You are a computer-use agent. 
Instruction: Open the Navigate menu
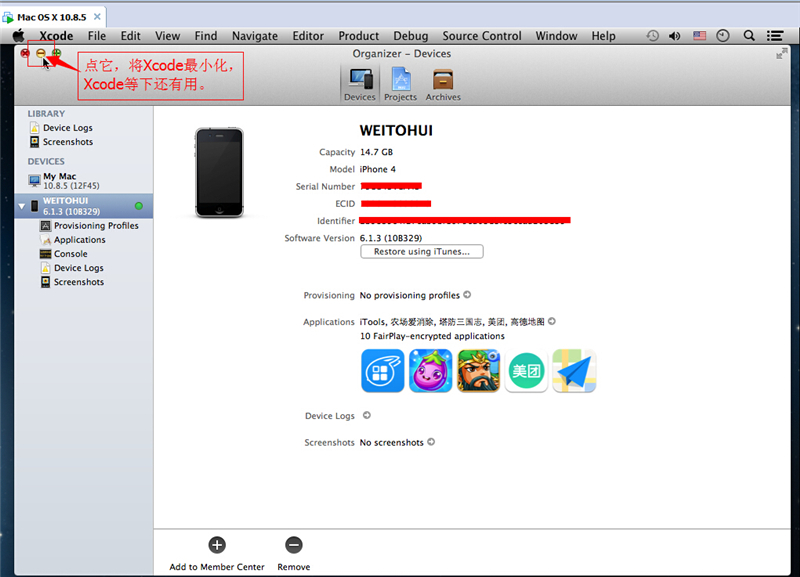[255, 36]
